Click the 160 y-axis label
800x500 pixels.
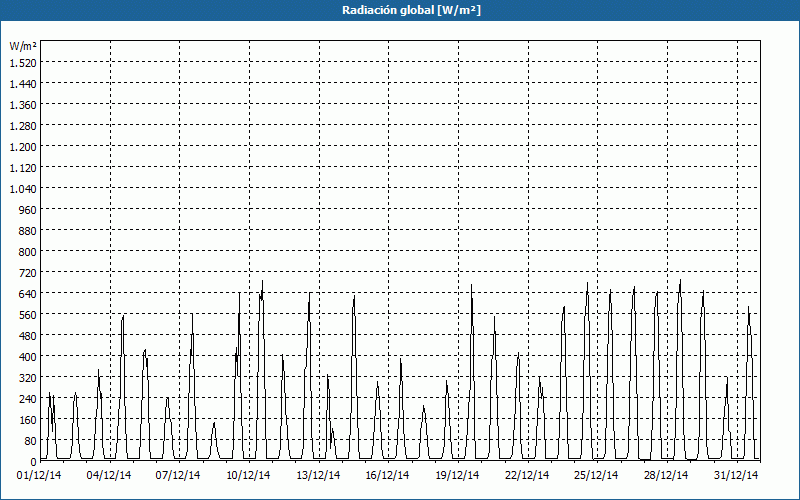coord(26,419)
